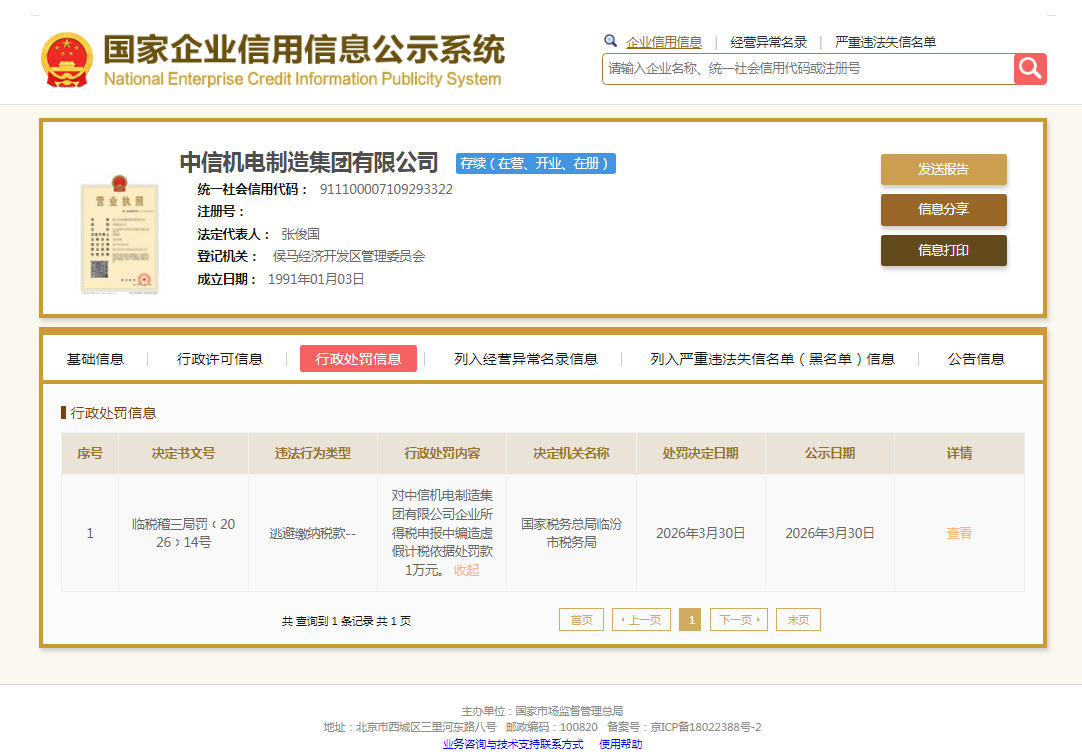
Task: Select the 企业信用信息 search category
Action: click(664, 42)
